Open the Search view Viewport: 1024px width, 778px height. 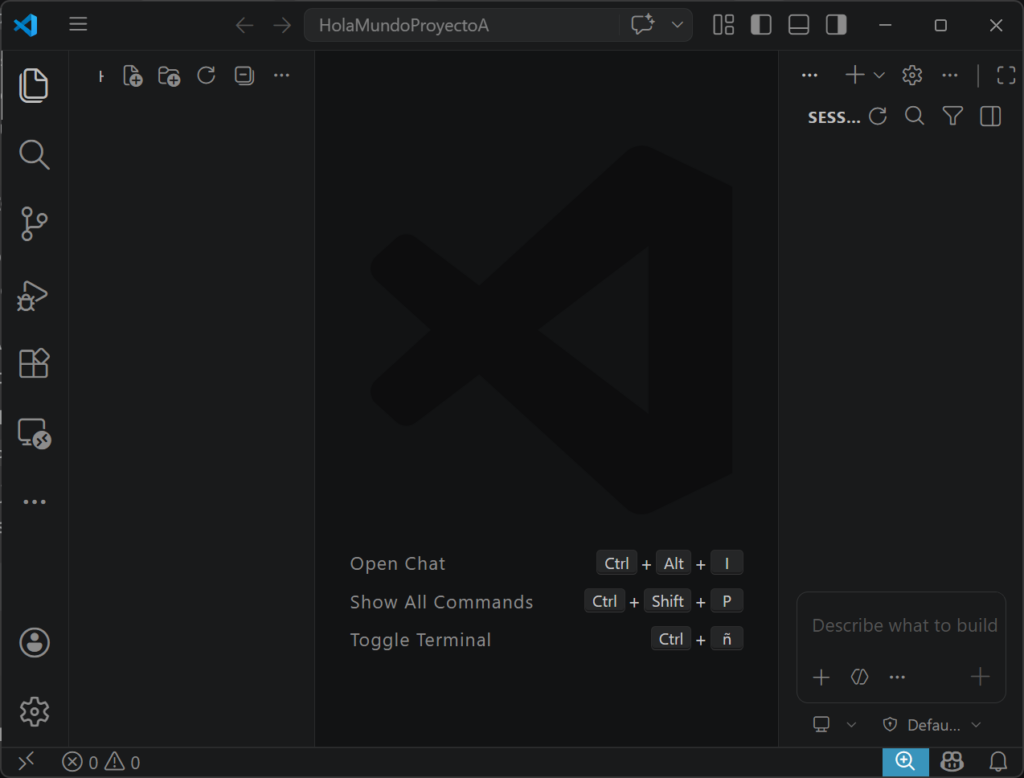pyautogui.click(x=34, y=155)
